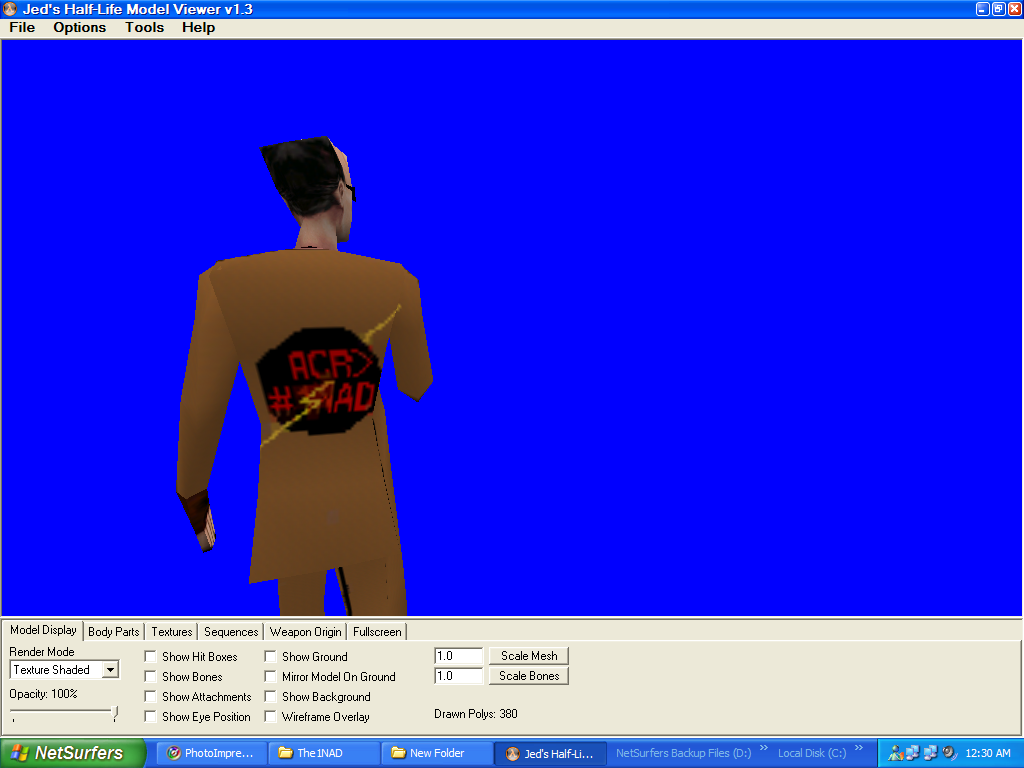The height and width of the screenshot is (768, 1024).
Task: Focus the Scale Bones value field
Action: click(458, 676)
